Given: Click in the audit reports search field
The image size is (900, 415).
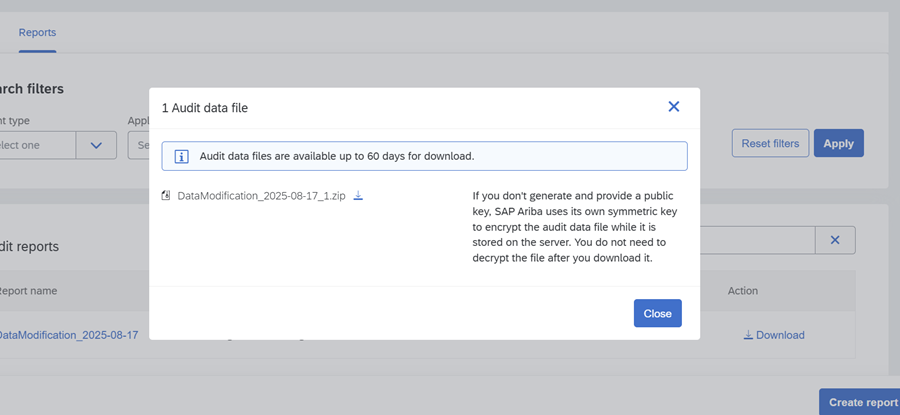Looking at the screenshot, I should point(756,240).
